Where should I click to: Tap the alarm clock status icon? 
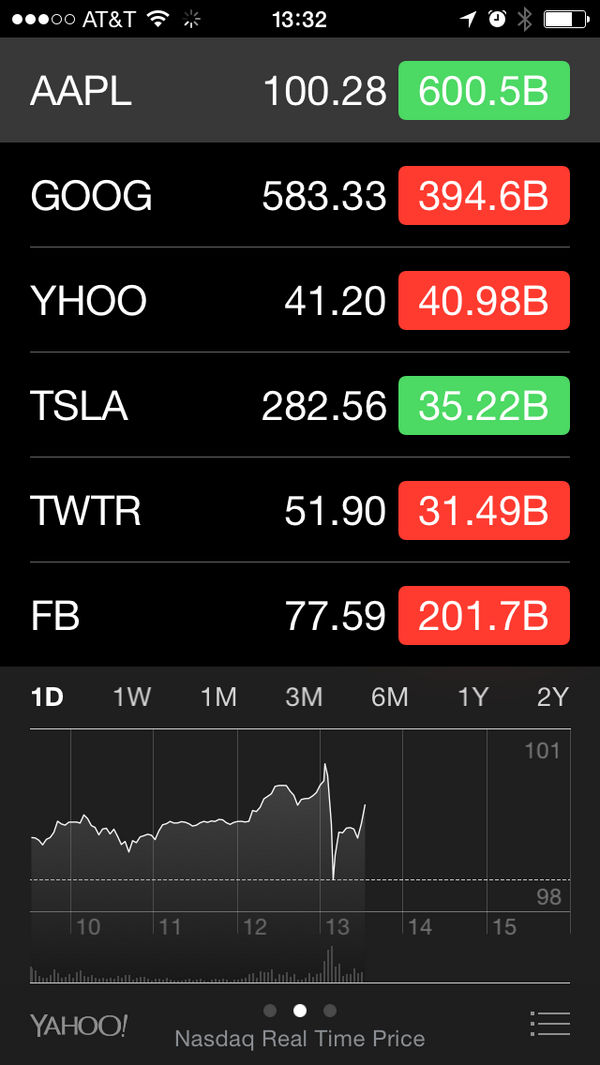(x=497, y=19)
